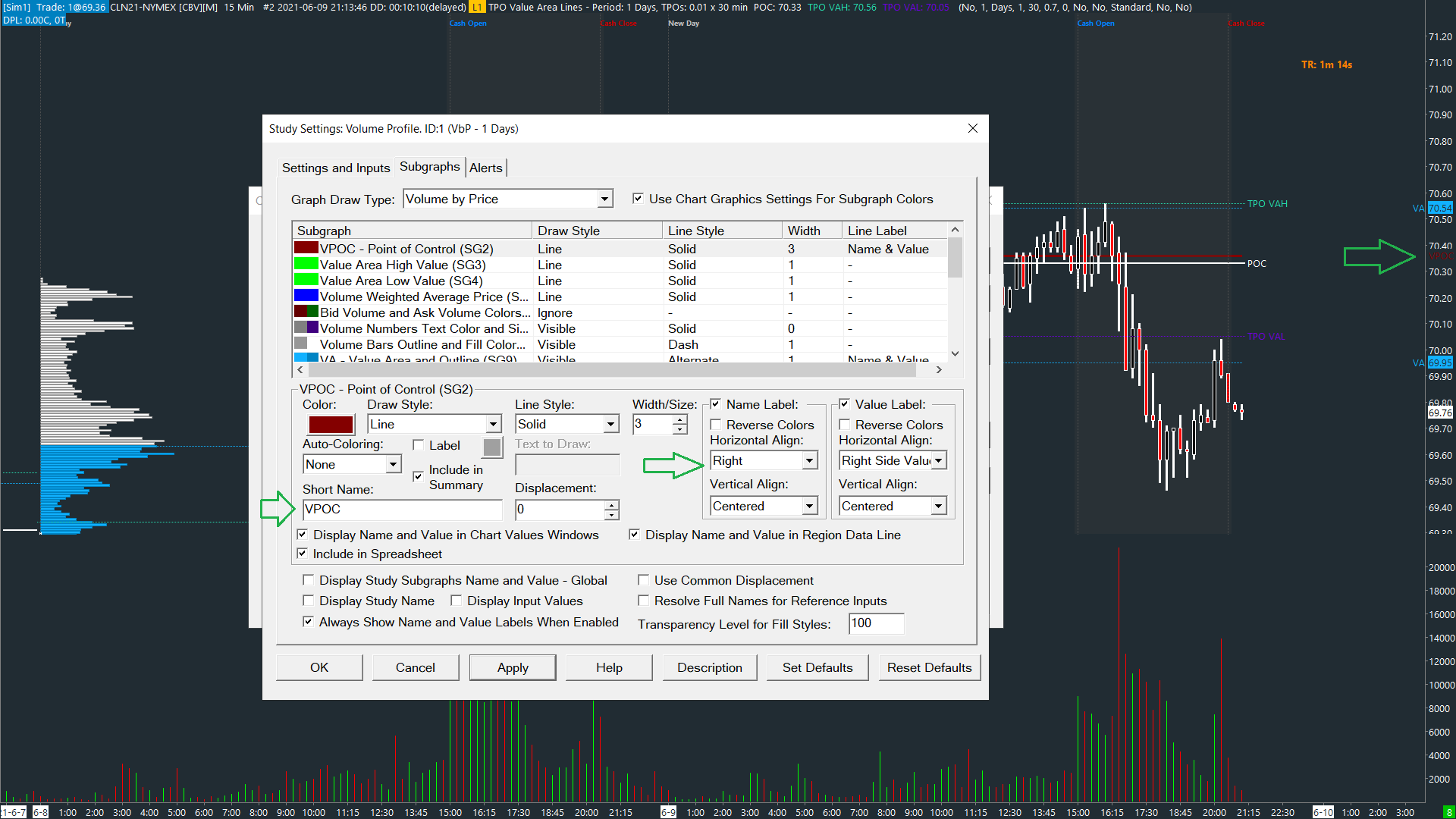
Task: Enable Reverse Colors under Value Label
Action: coord(845,425)
